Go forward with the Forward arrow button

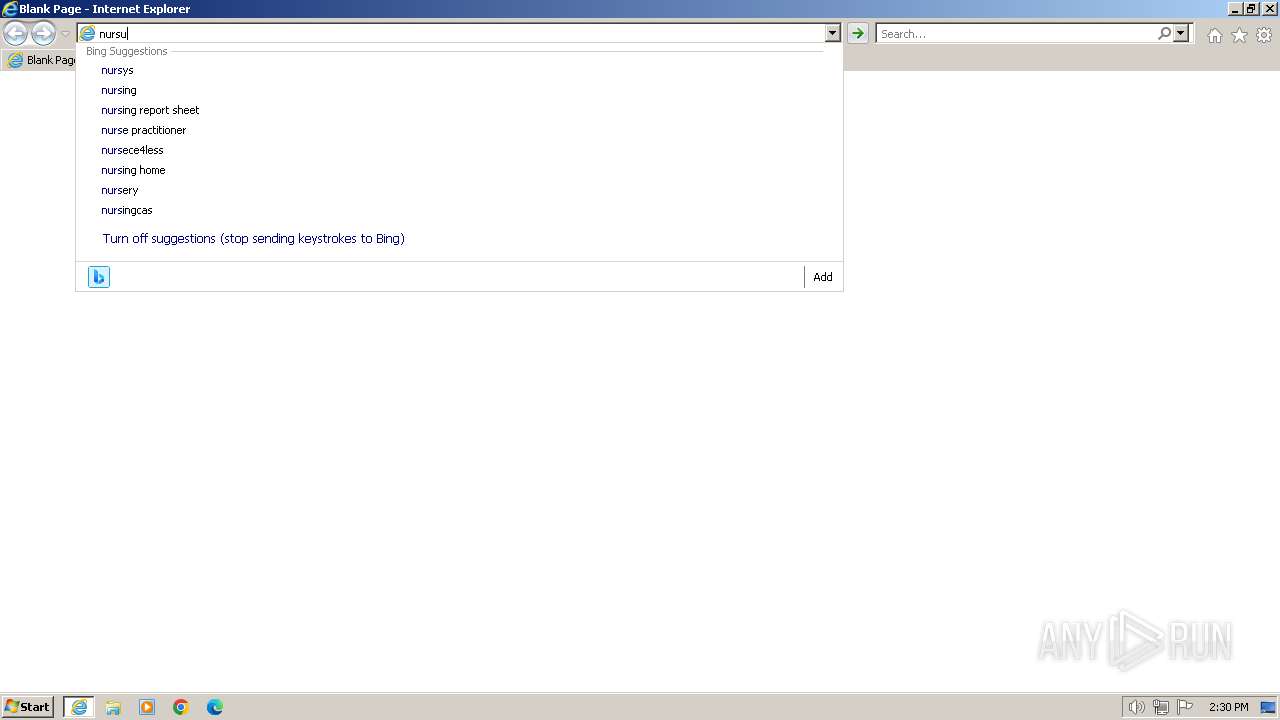tap(43, 34)
